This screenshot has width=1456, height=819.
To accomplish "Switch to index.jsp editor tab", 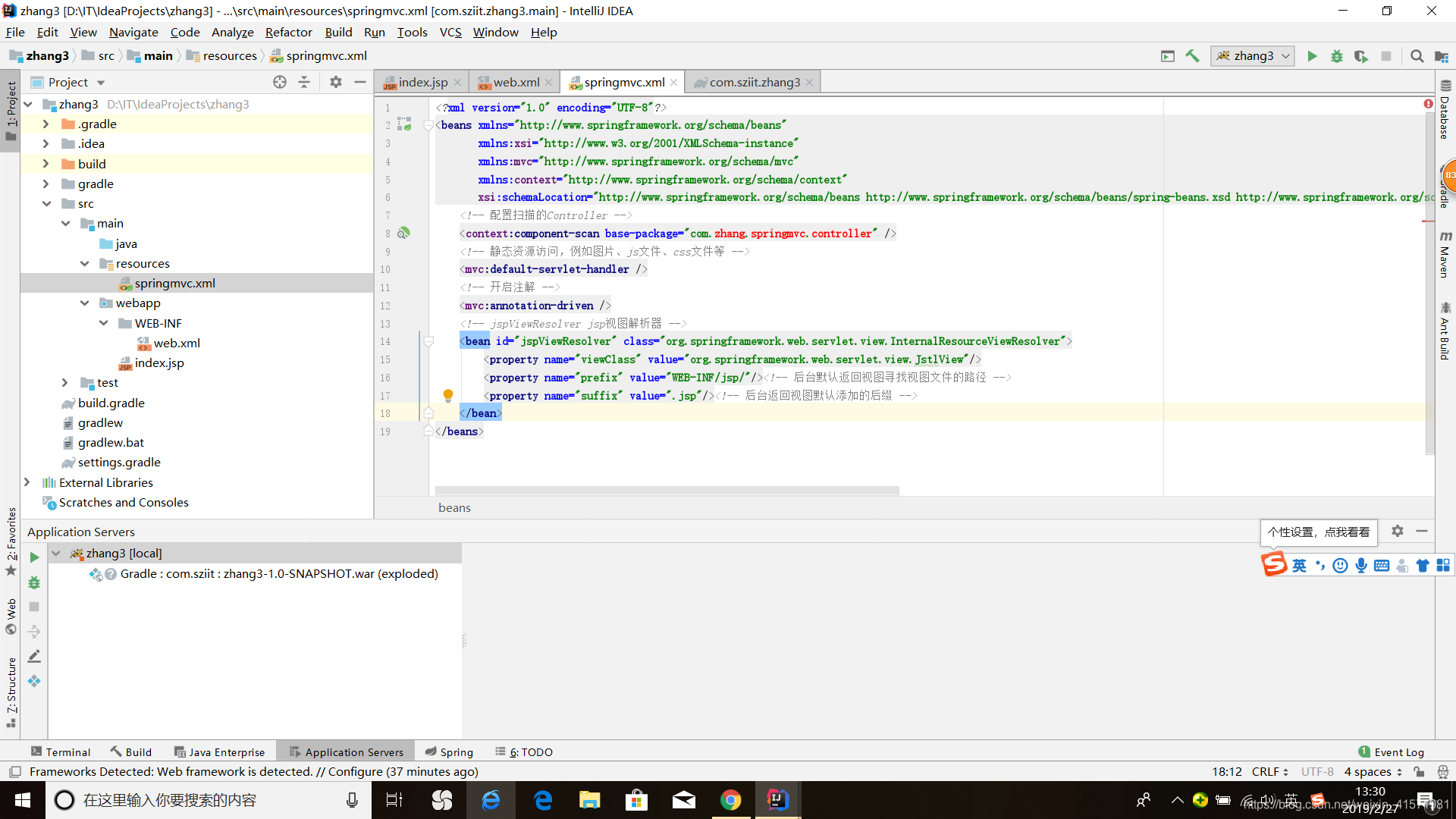I will pos(422,82).
